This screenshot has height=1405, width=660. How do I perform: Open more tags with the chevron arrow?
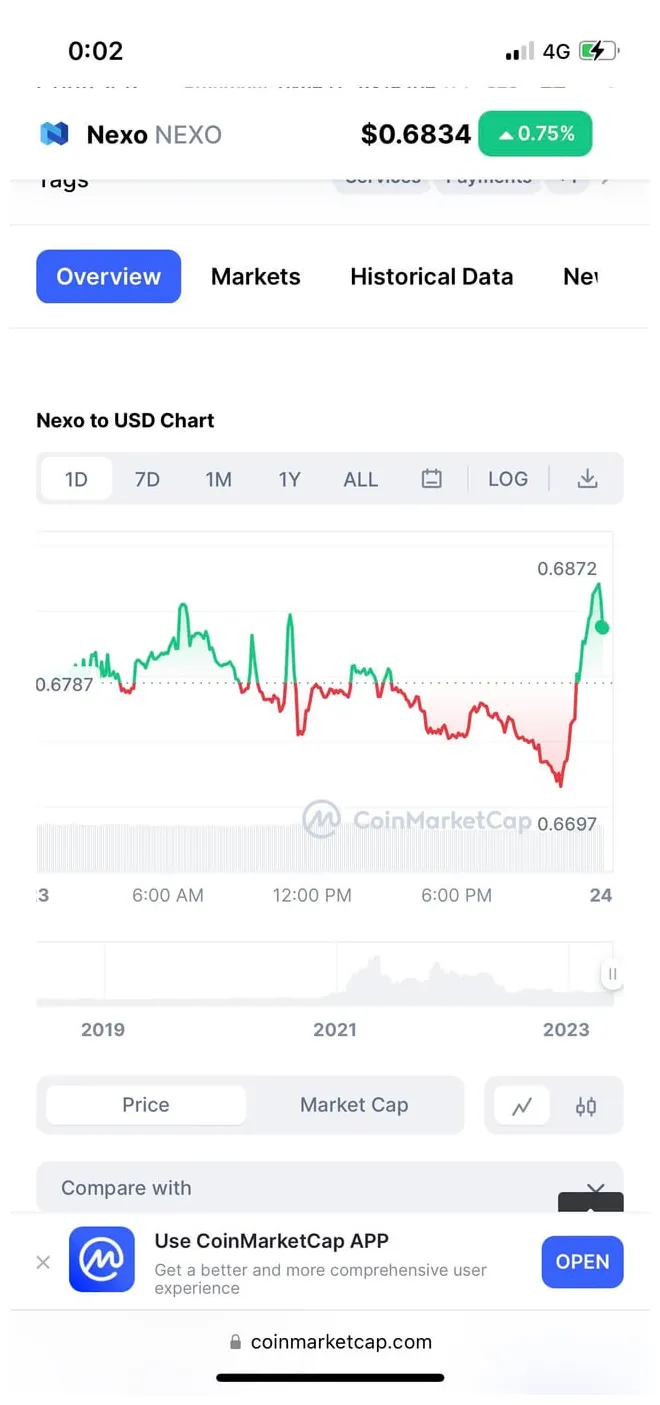(606, 178)
